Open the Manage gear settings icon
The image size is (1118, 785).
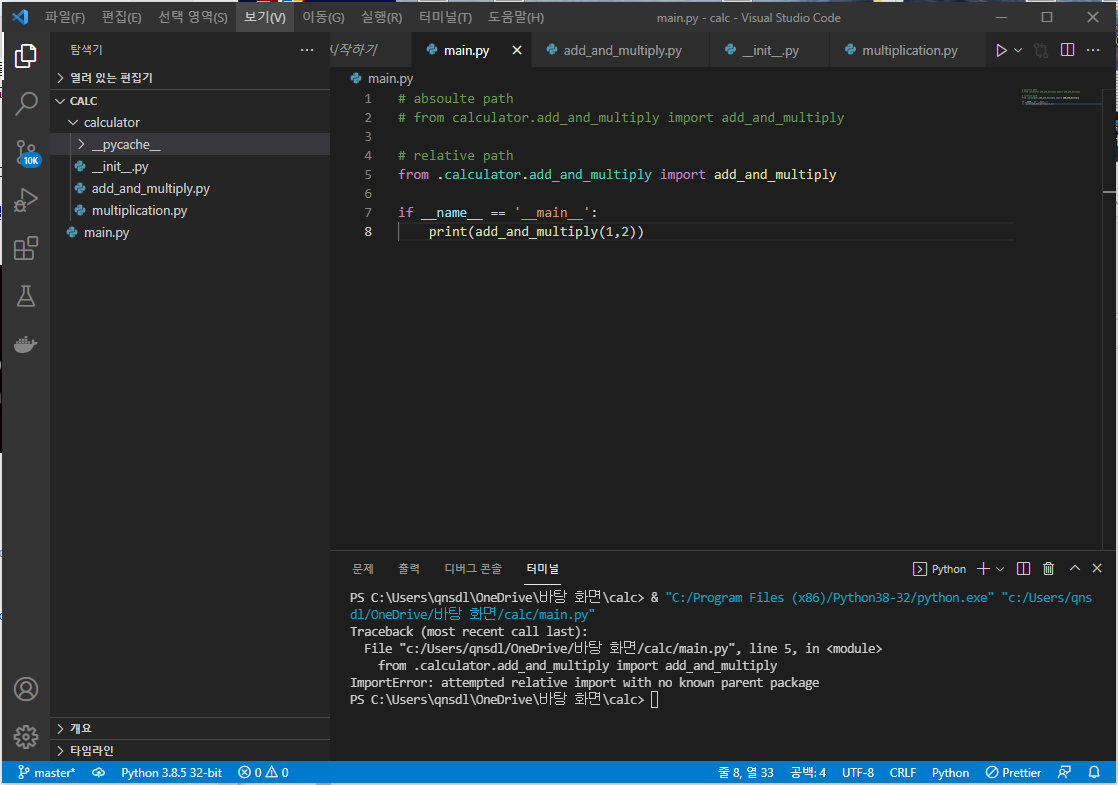[x=26, y=737]
